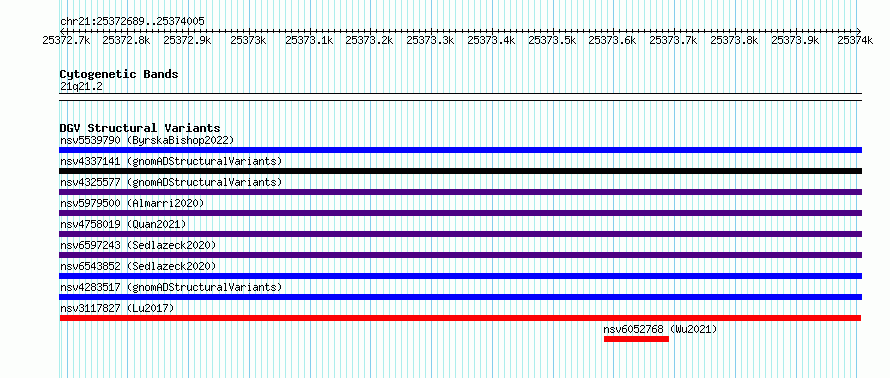The image size is (890, 378).
Task: Click the DGV Structural Variants track title
Action: click(140, 128)
